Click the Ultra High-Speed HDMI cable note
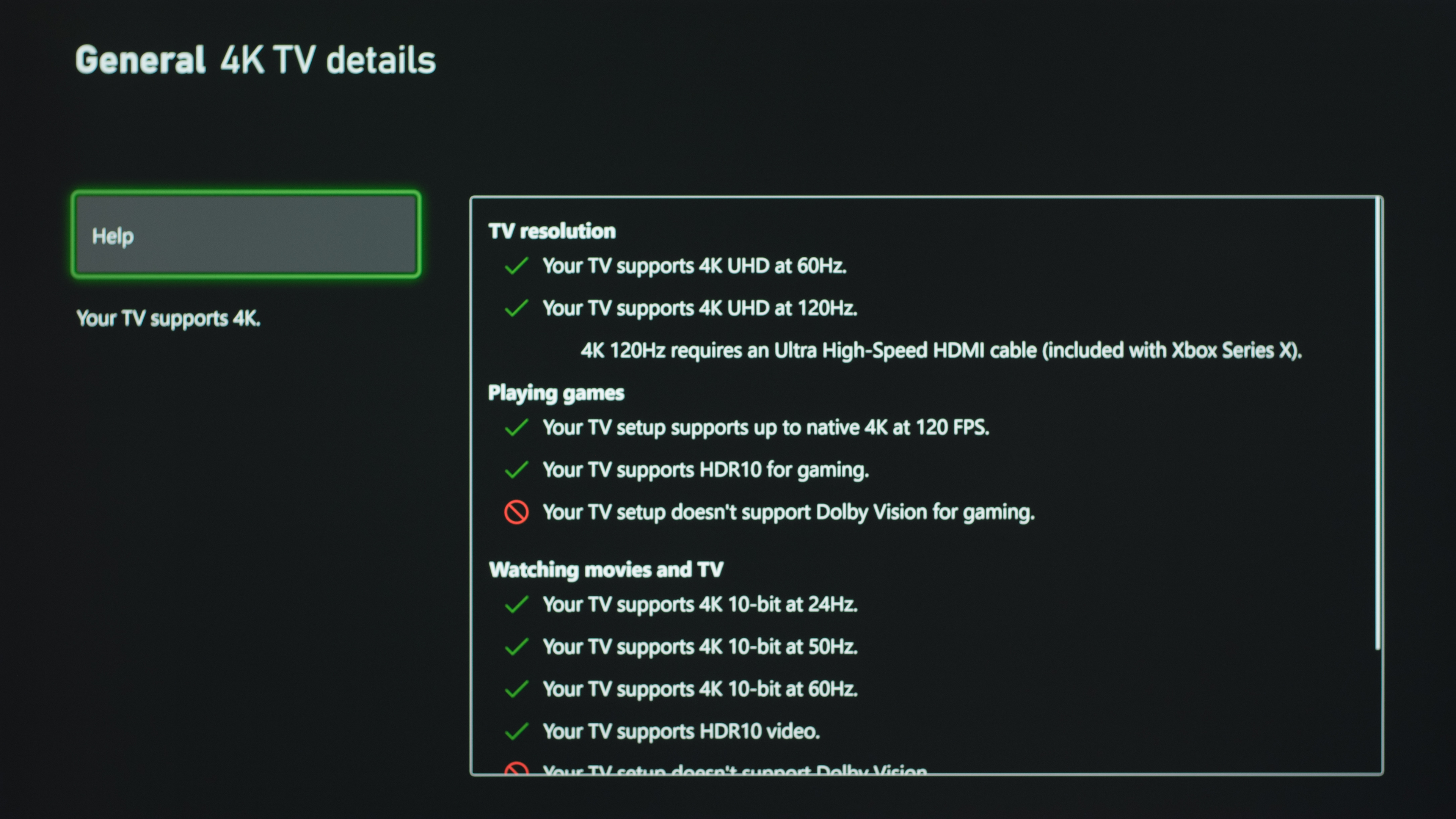1456x819 pixels. pyautogui.click(x=941, y=350)
